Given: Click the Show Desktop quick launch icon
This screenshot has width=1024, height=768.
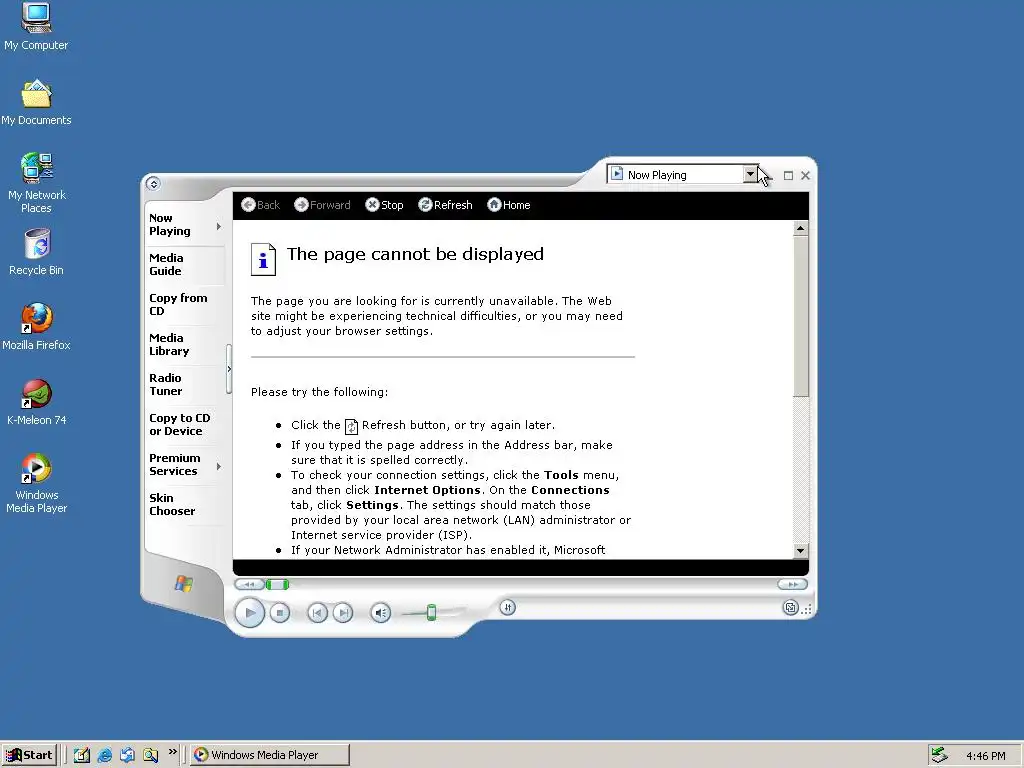Looking at the screenshot, I should [x=82, y=755].
